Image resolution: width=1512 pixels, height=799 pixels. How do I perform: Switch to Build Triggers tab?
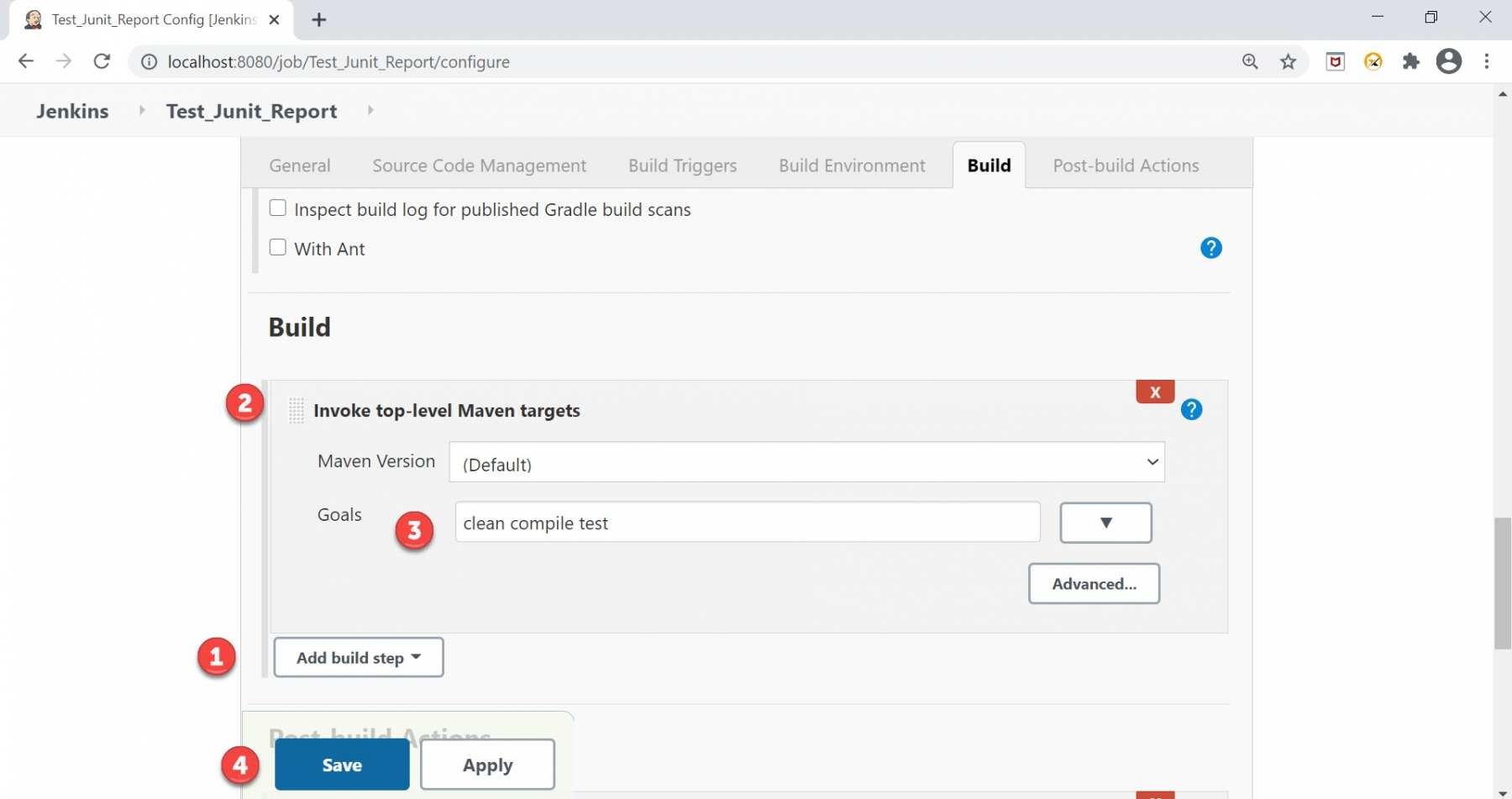tap(682, 166)
